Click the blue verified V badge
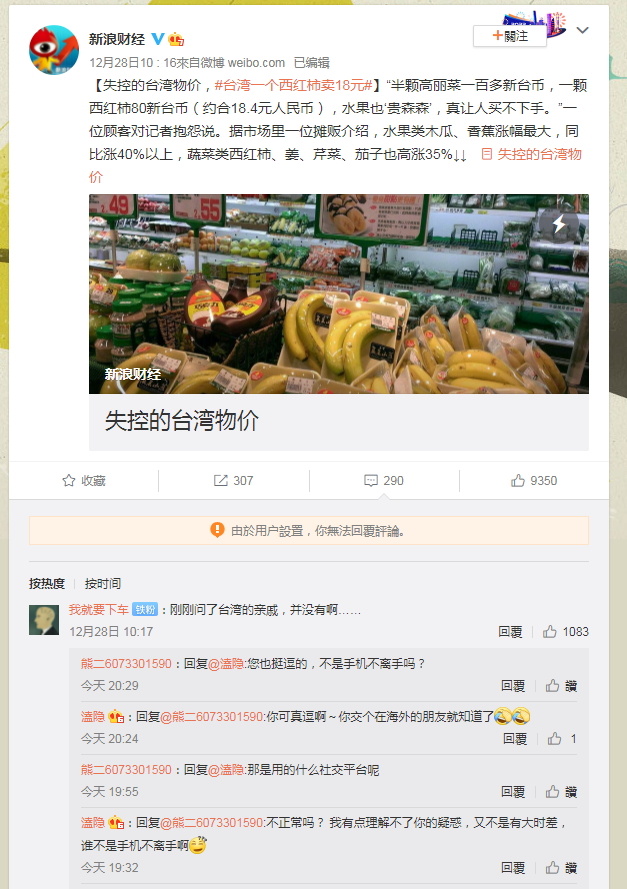 158,39
